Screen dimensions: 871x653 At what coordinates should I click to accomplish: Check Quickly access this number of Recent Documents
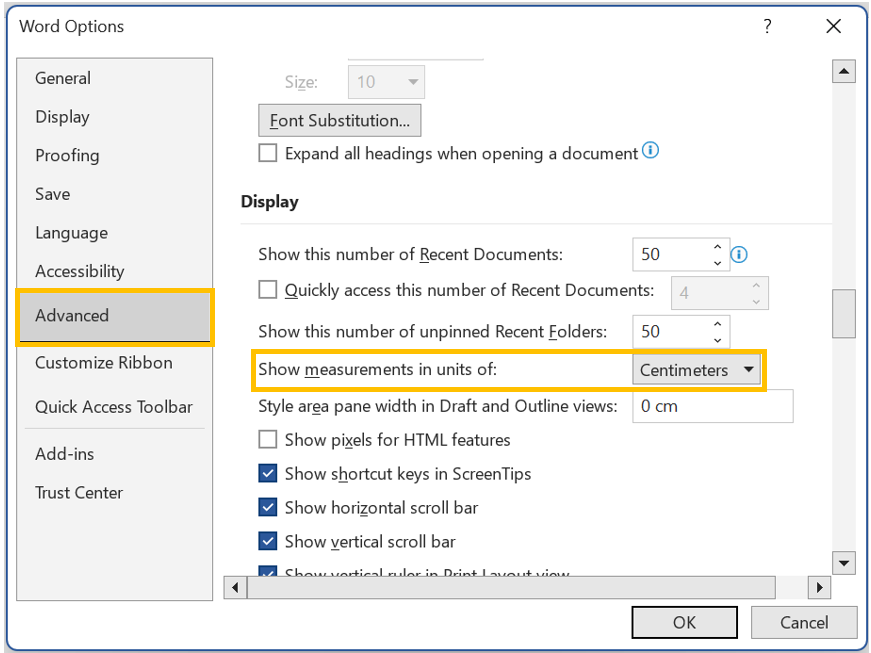pyautogui.click(x=268, y=290)
